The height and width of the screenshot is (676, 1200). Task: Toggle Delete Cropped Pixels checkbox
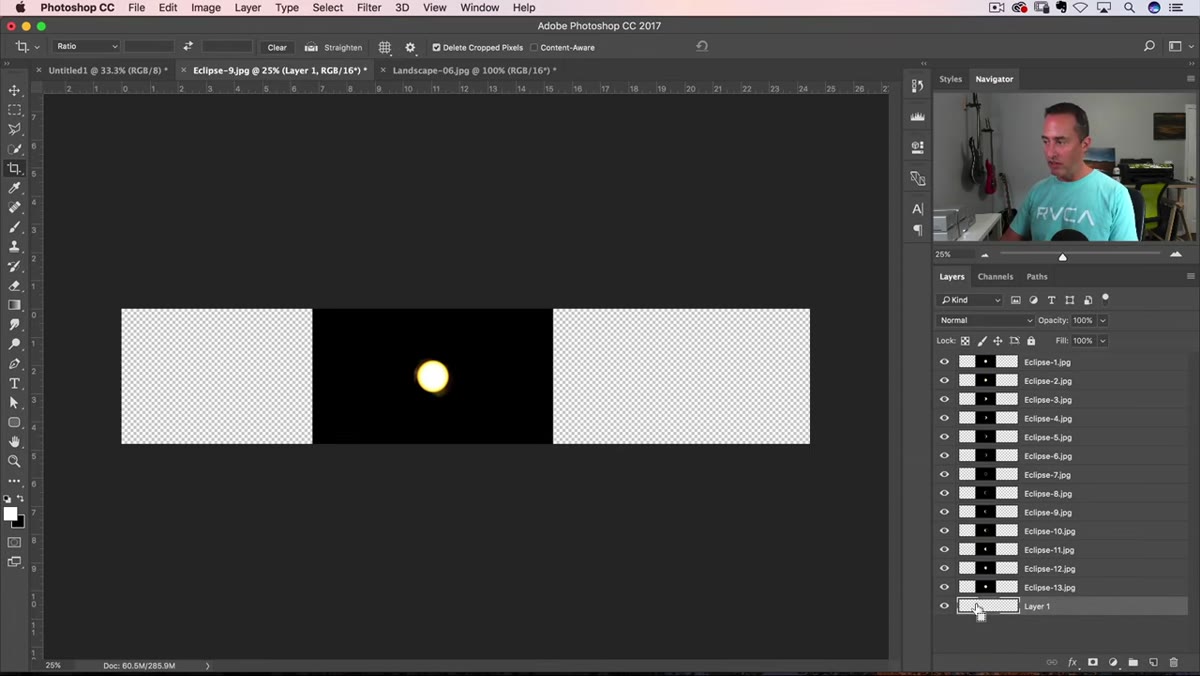(x=436, y=47)
